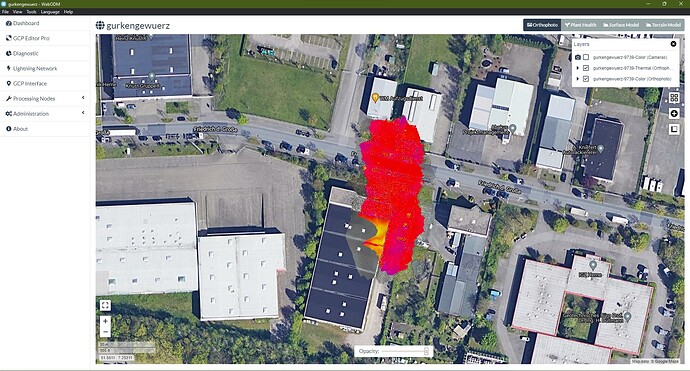Click the About info icon
The image size is (690, 371).
[8, 129]
